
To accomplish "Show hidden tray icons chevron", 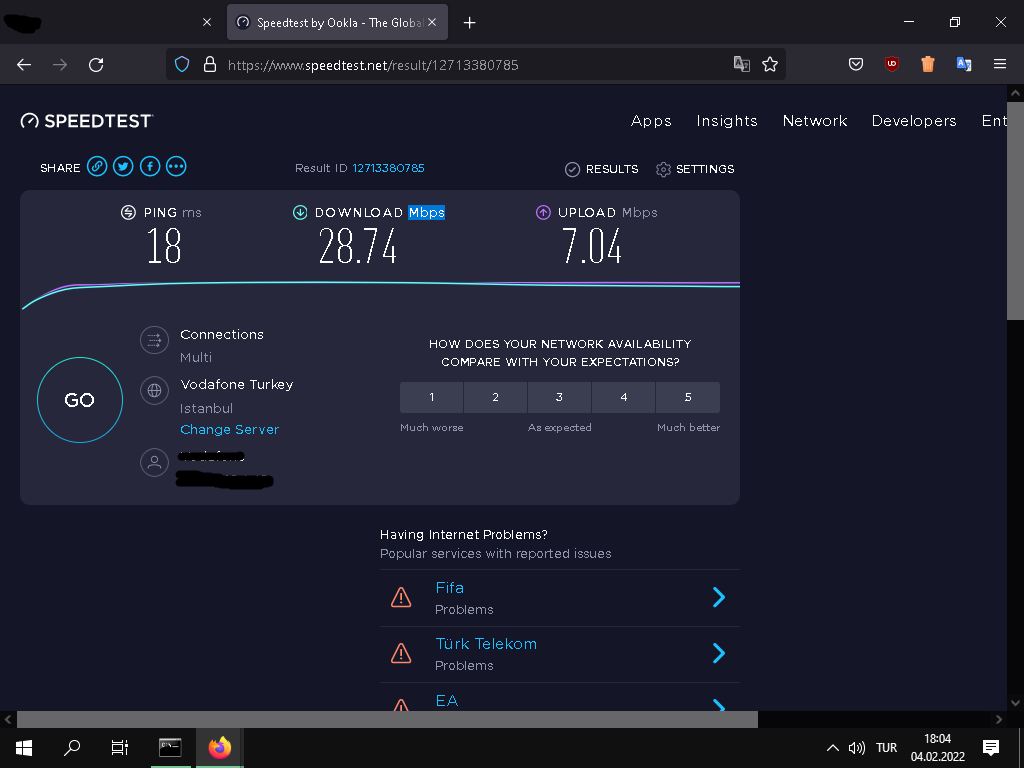I will click(833, 748).
